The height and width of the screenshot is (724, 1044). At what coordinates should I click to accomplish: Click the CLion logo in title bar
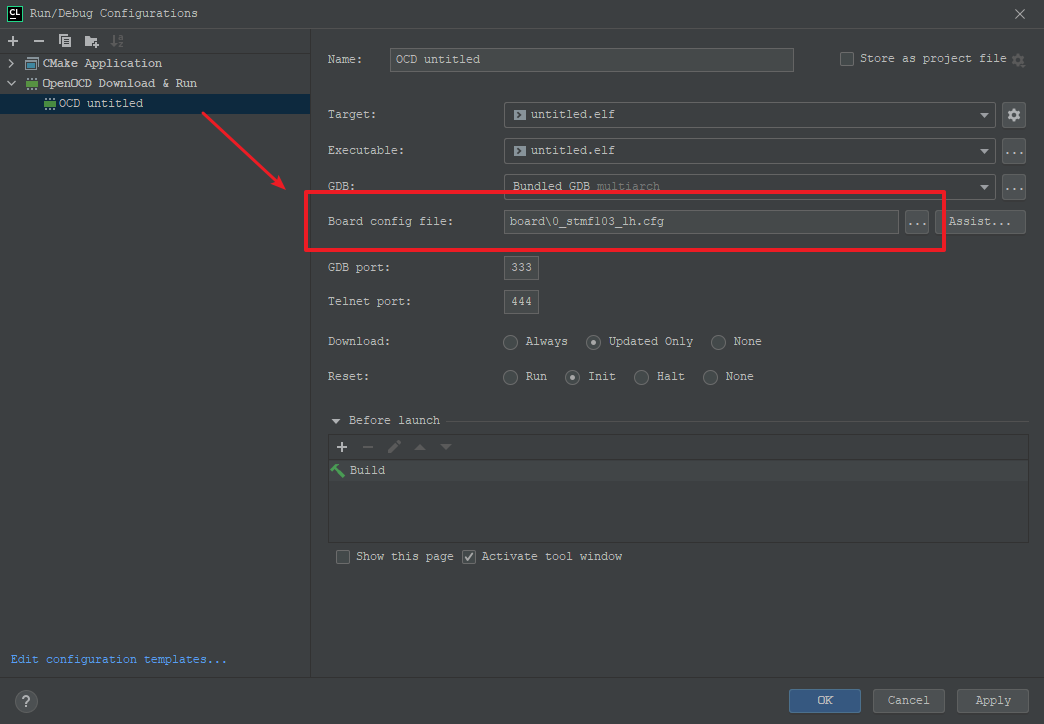click(x=15, y=13)
